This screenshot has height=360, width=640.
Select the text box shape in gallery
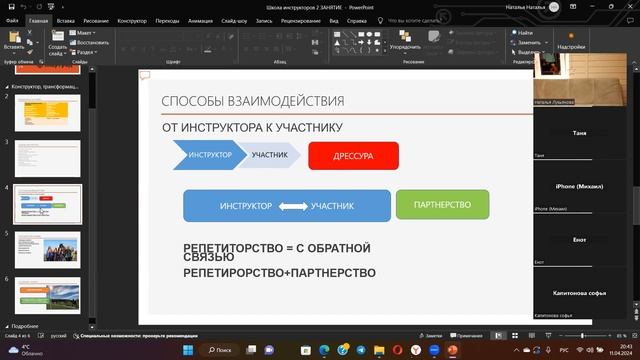coord(337,34)
